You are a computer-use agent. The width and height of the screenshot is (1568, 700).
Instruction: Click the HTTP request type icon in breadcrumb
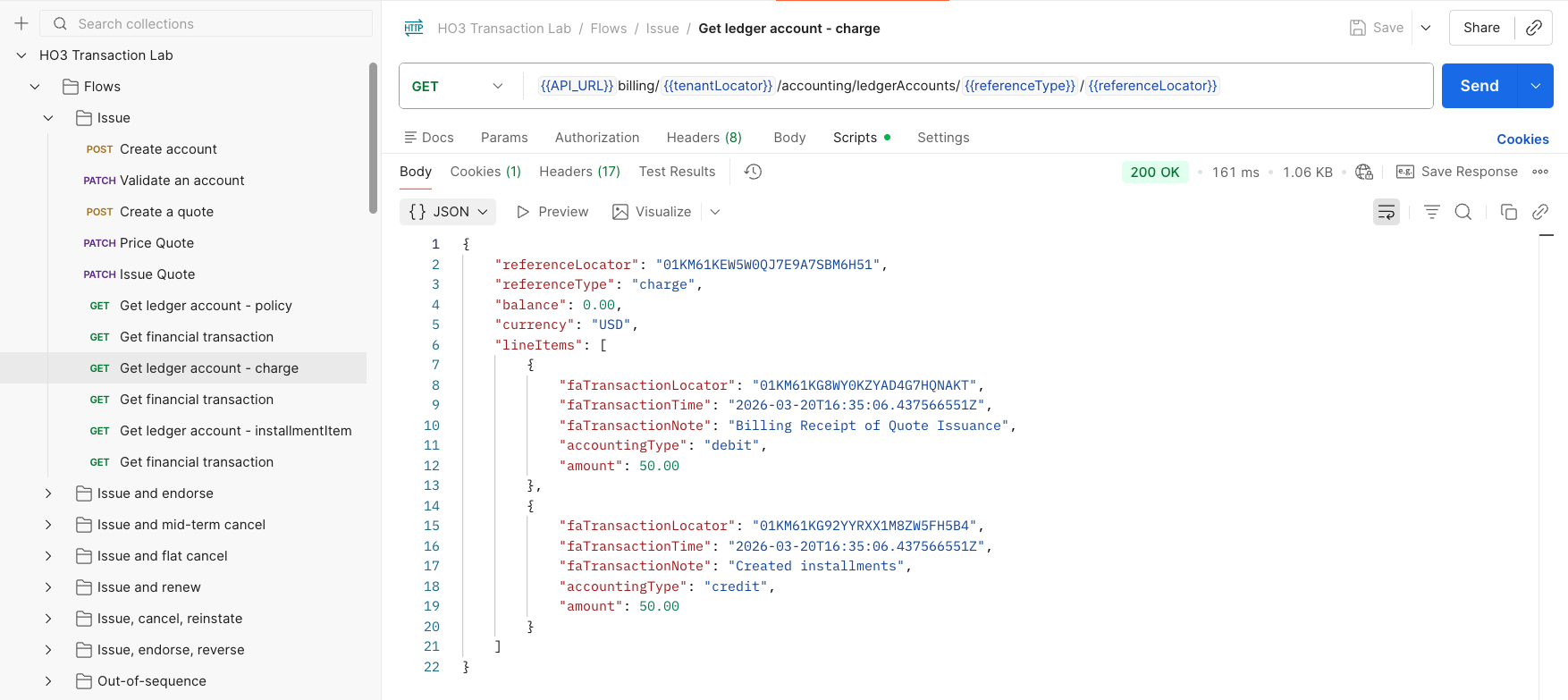coord(414,28)
